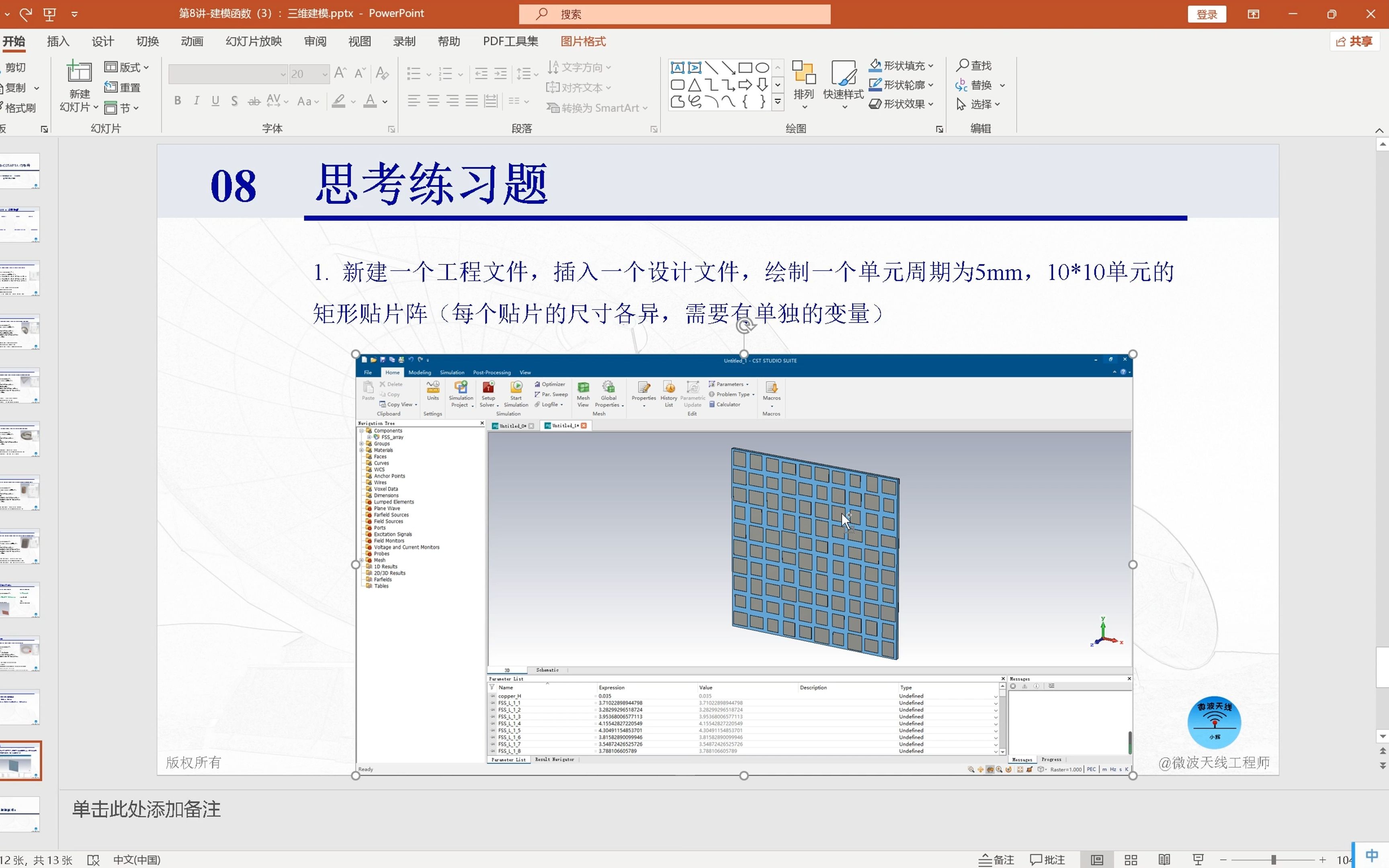
Task: Toggle the Notes (备注) pane
Action: pos(996,860)
